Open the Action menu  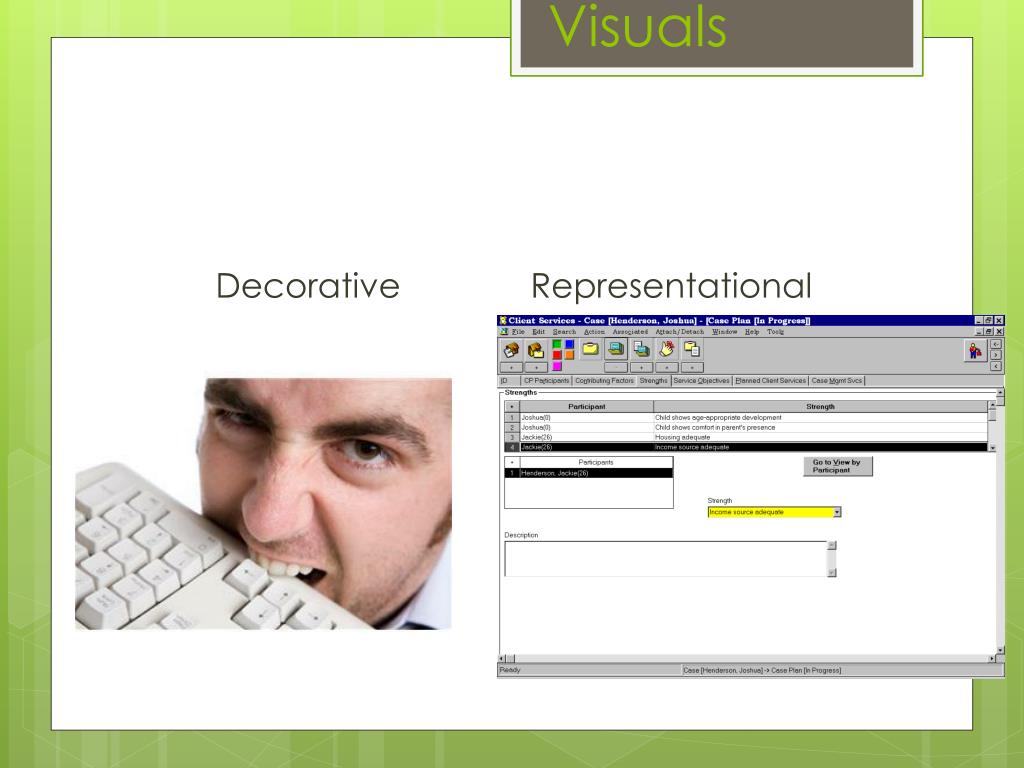594,332
